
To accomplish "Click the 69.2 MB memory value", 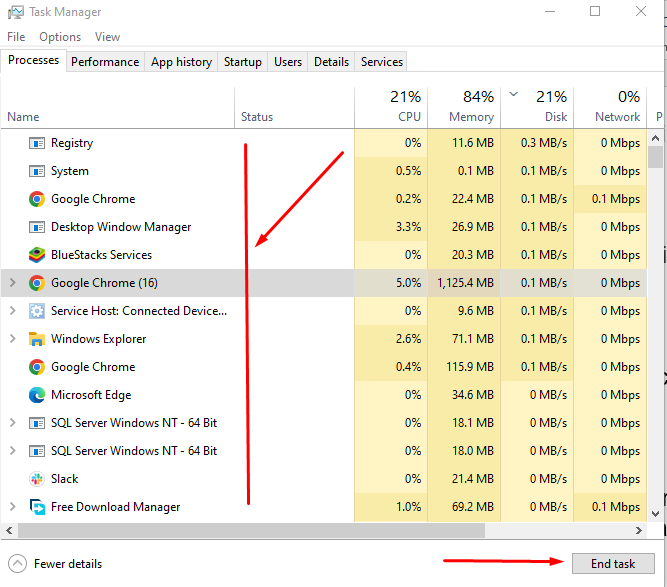I will click(x=473, y=507).
